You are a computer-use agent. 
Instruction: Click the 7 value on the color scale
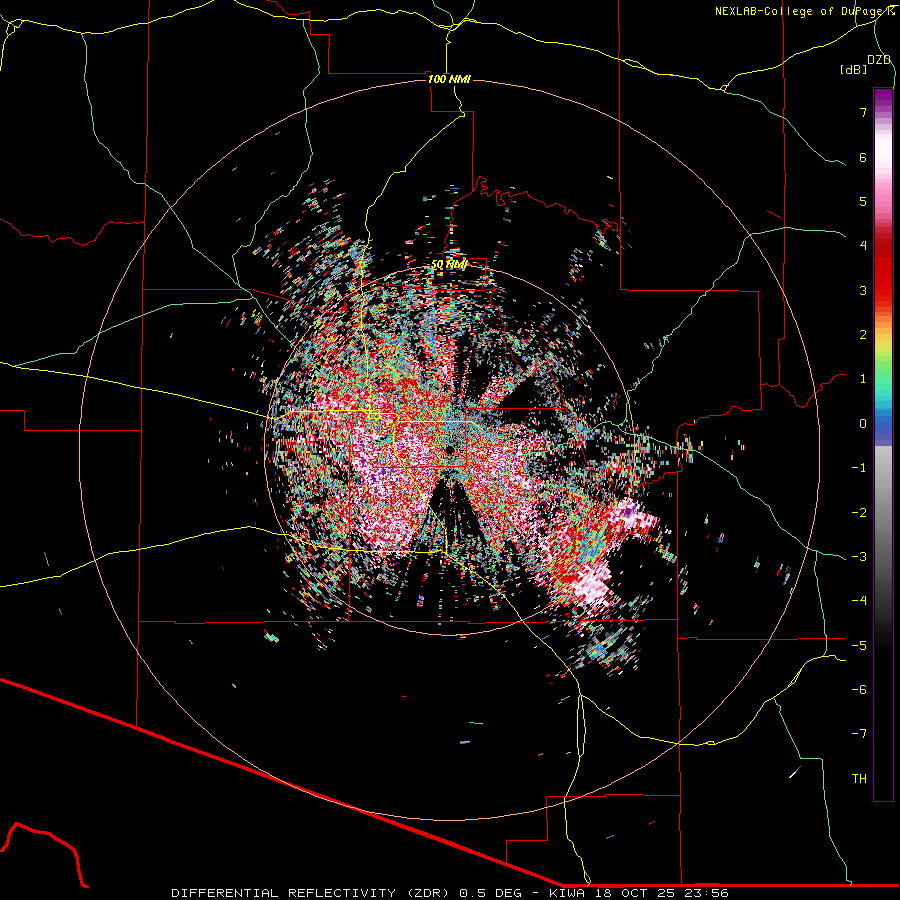[x=863, y=112]
